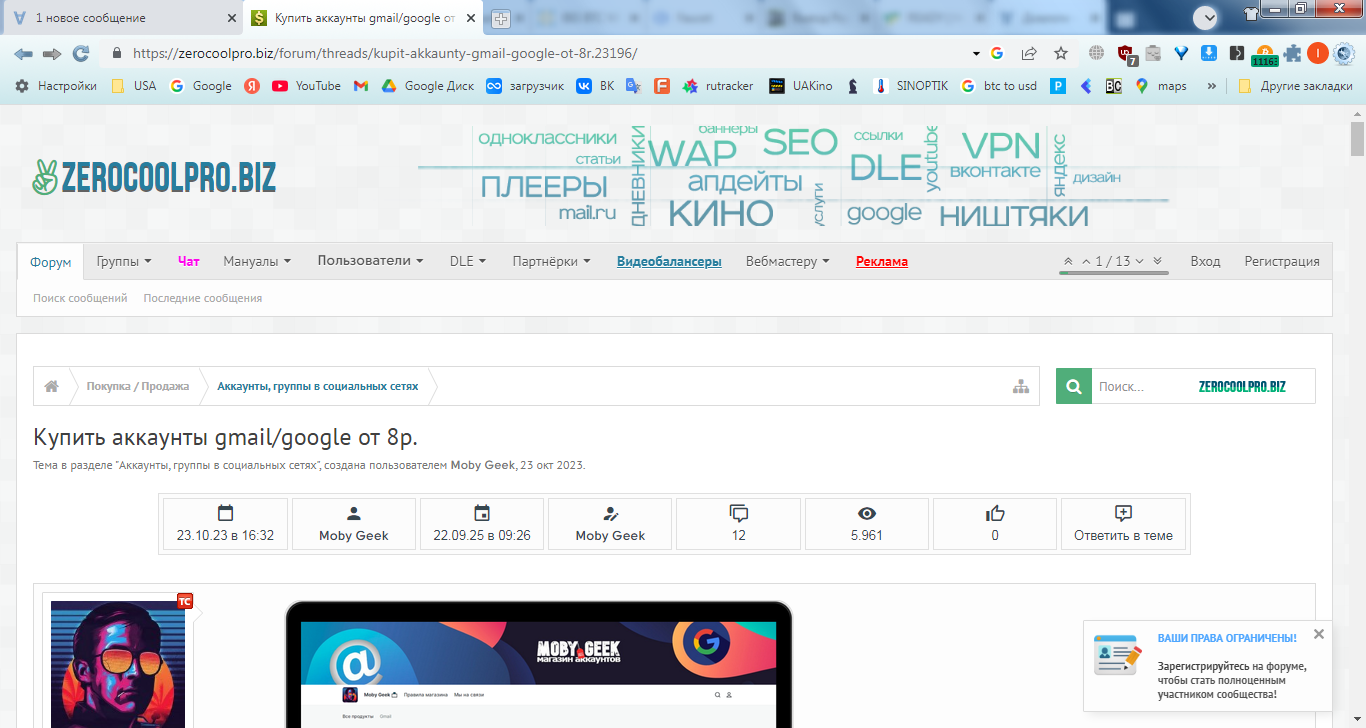
Task: Click the blue funnel extension icon
Action: [x=1181, y=53]
